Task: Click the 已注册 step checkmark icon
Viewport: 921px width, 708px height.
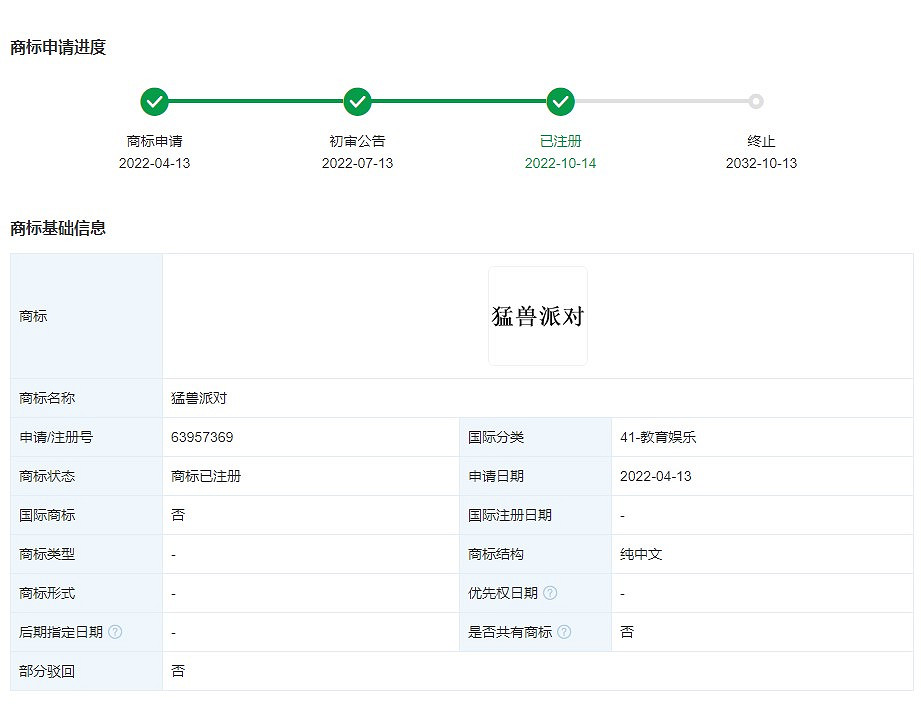Action: [x=560, y=101]
